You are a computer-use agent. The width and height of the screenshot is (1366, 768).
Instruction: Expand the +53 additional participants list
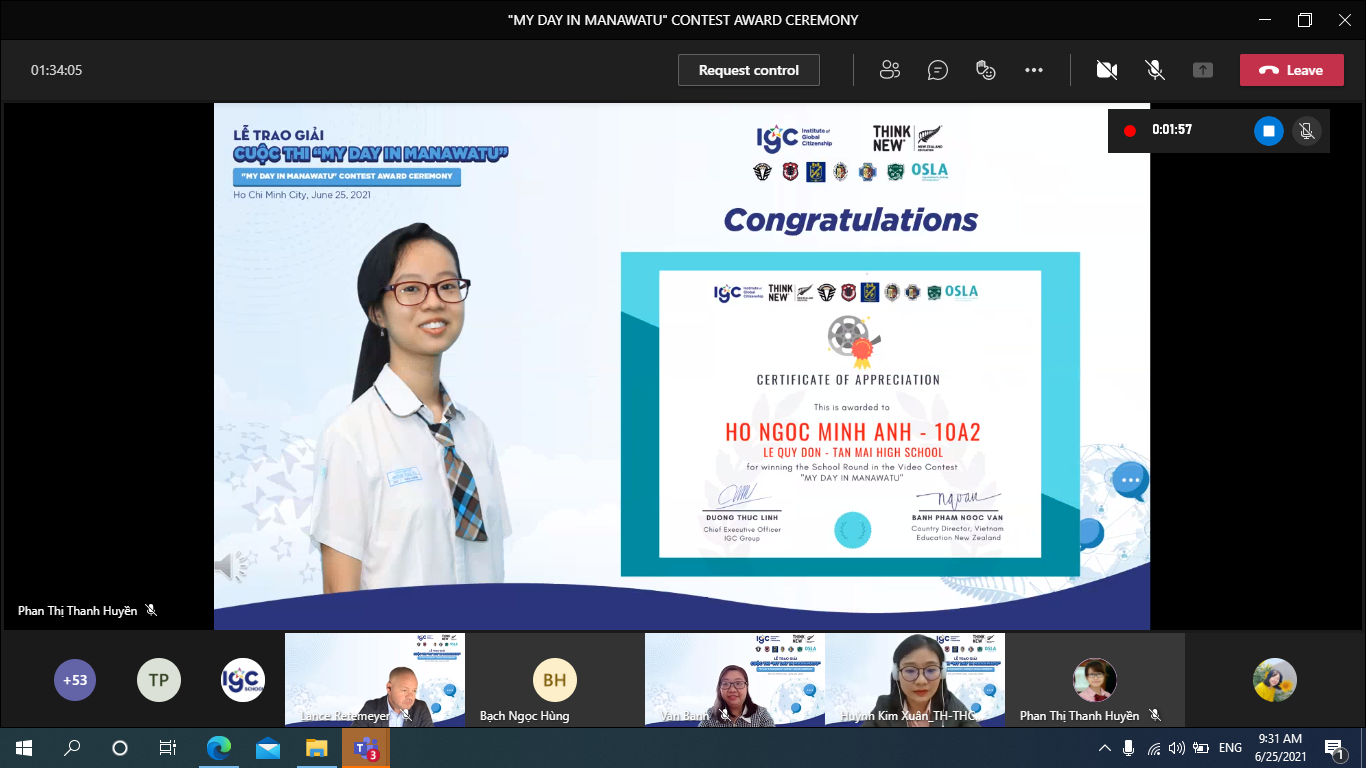point(75,680)
